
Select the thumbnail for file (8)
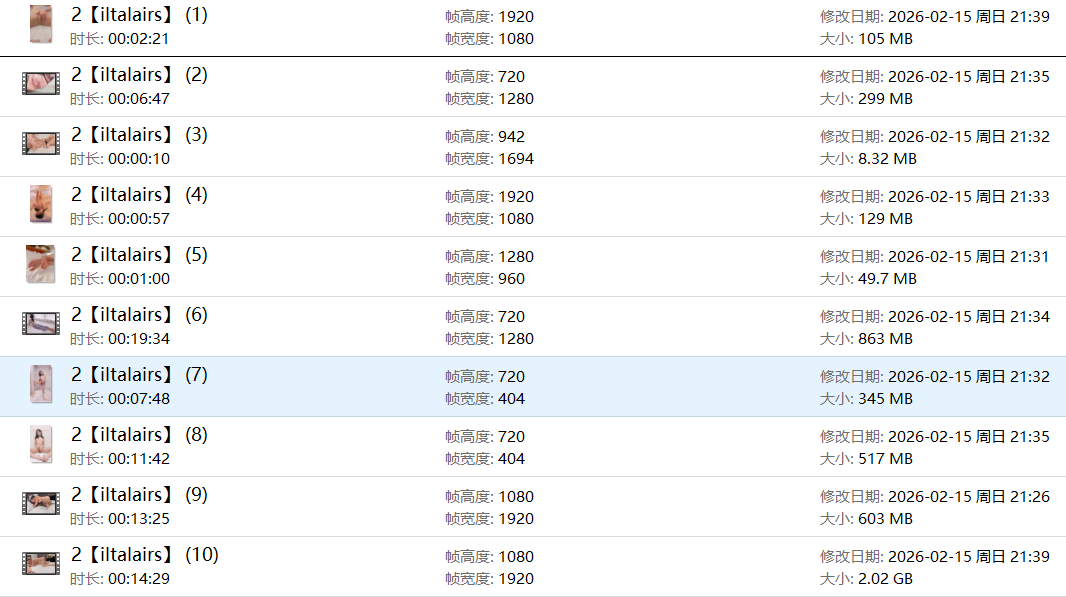(x=41, y=444)
